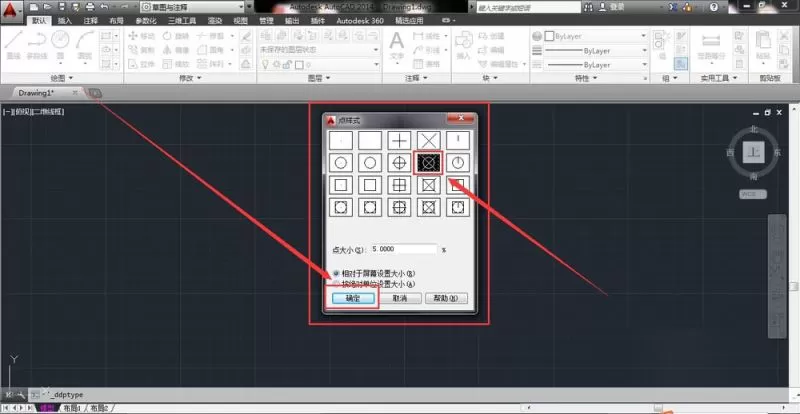Click the Rotate tool in Modify panel
800x414 pixels.
pyautogui.click(x=176, y=36)
